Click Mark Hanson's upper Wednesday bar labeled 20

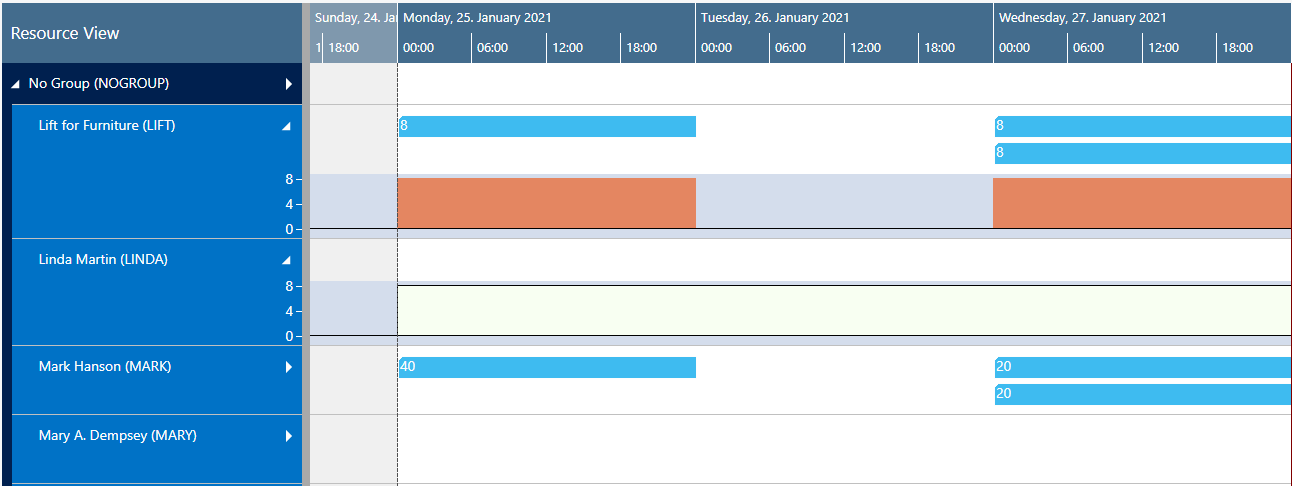(1142, 367)
